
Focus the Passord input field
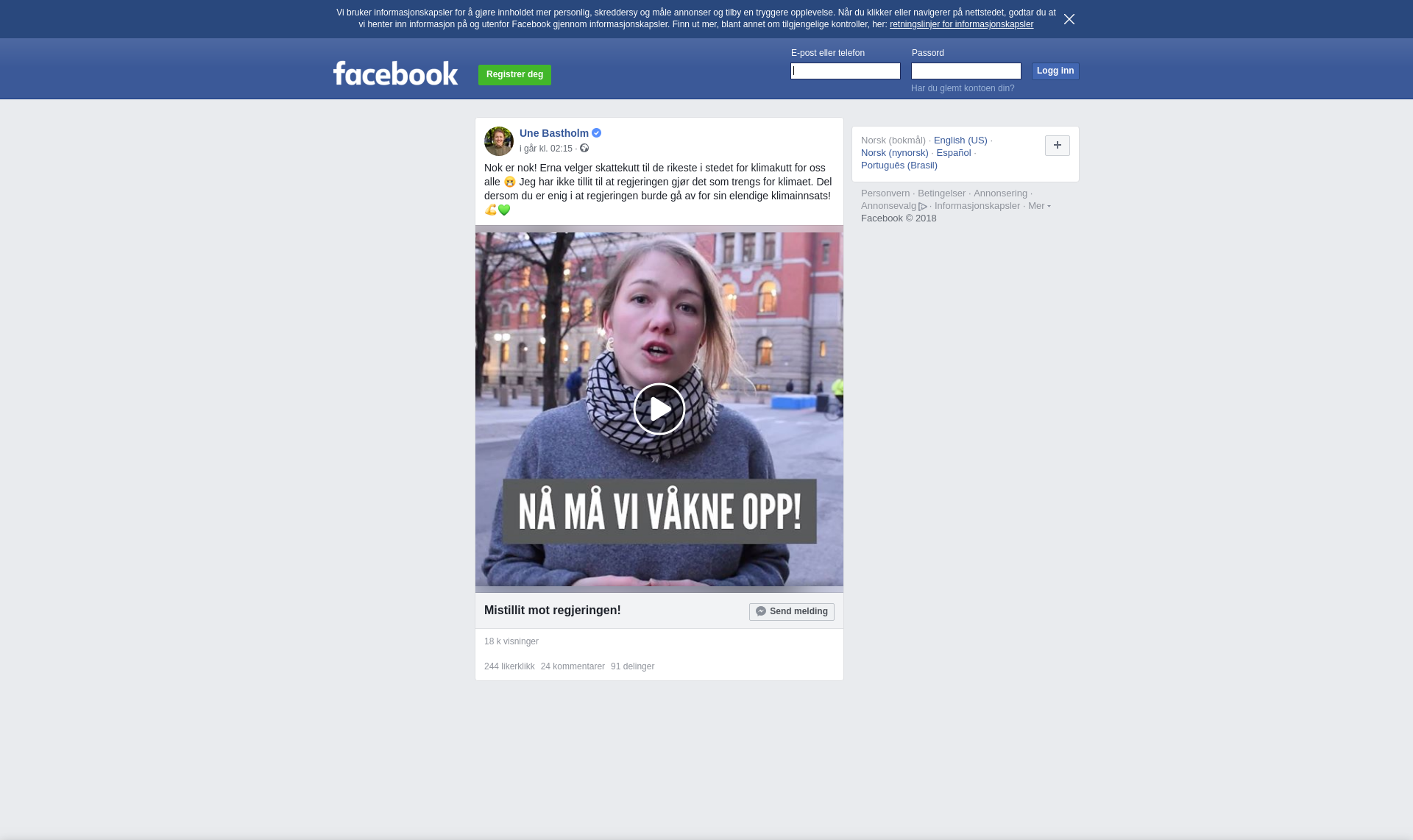tap(966, 71)
